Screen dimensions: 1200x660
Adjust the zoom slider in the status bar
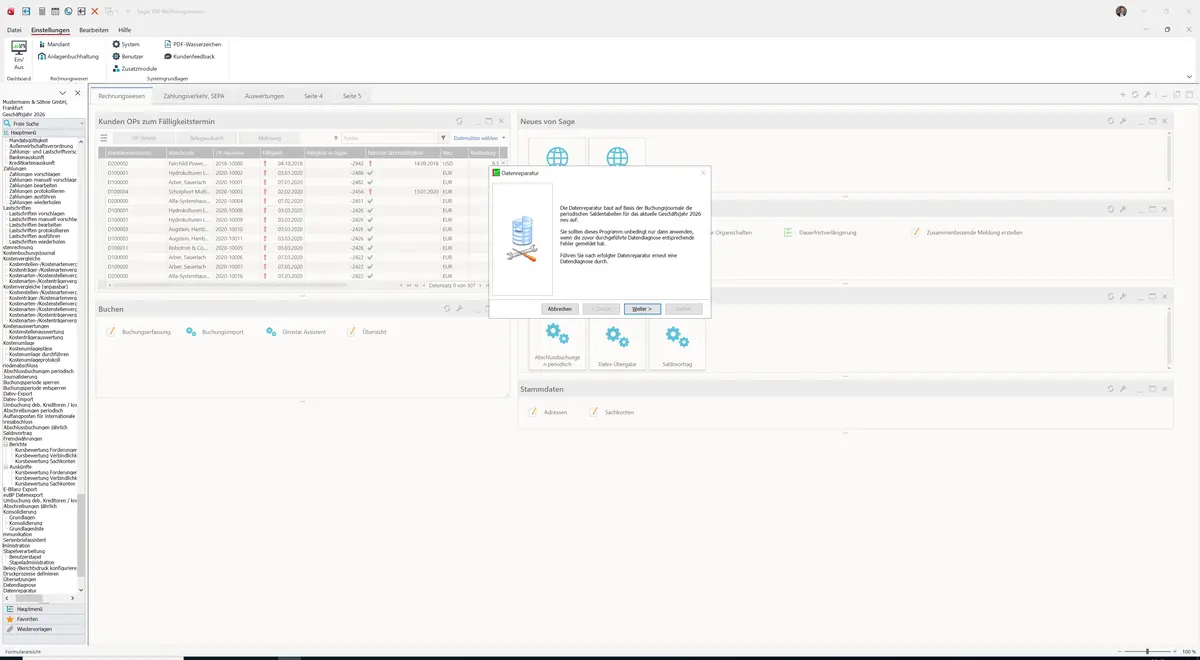point(1146,651)
